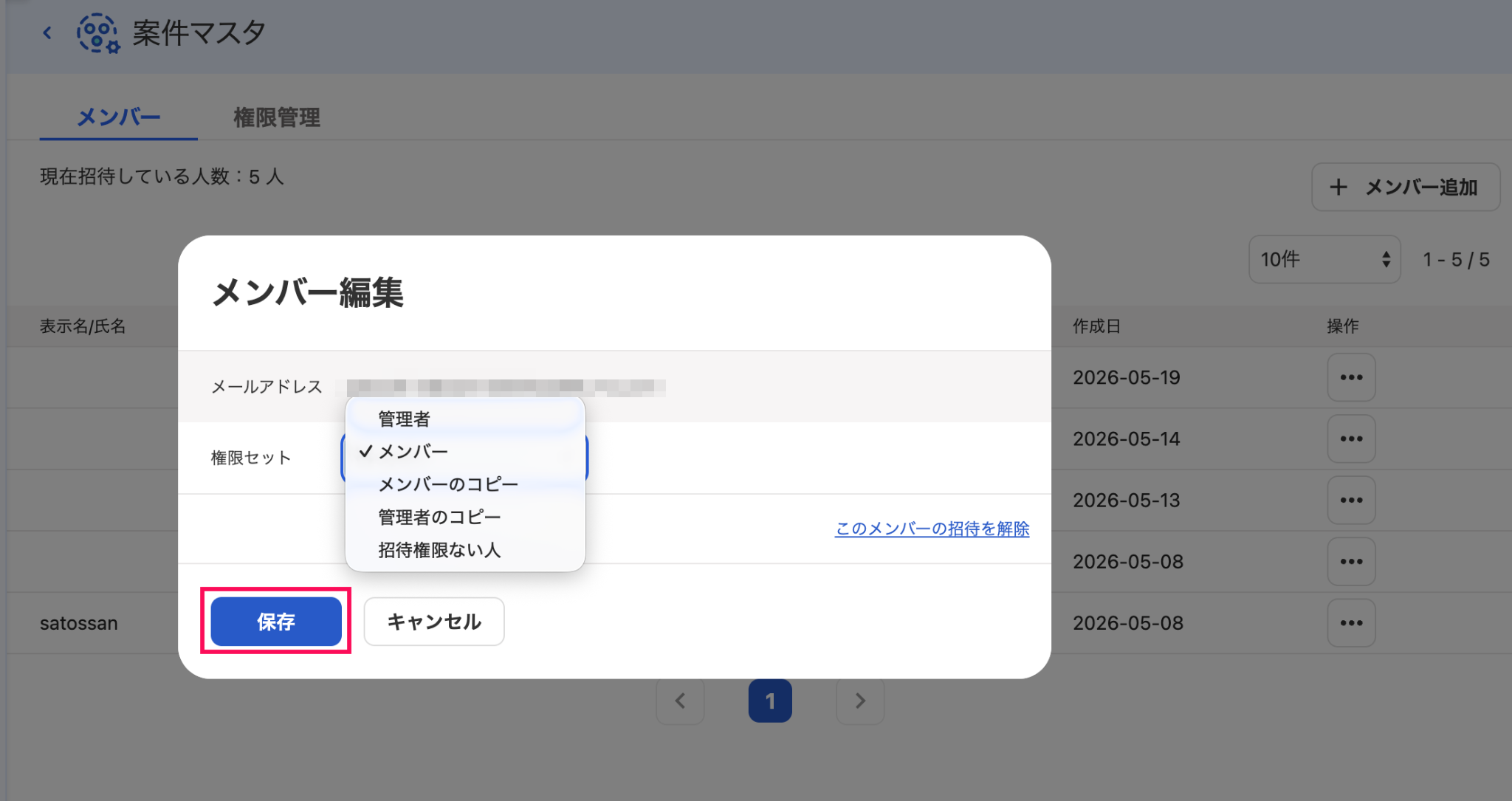
Task: Go to the next page arrow
Action: coord(860,701)
